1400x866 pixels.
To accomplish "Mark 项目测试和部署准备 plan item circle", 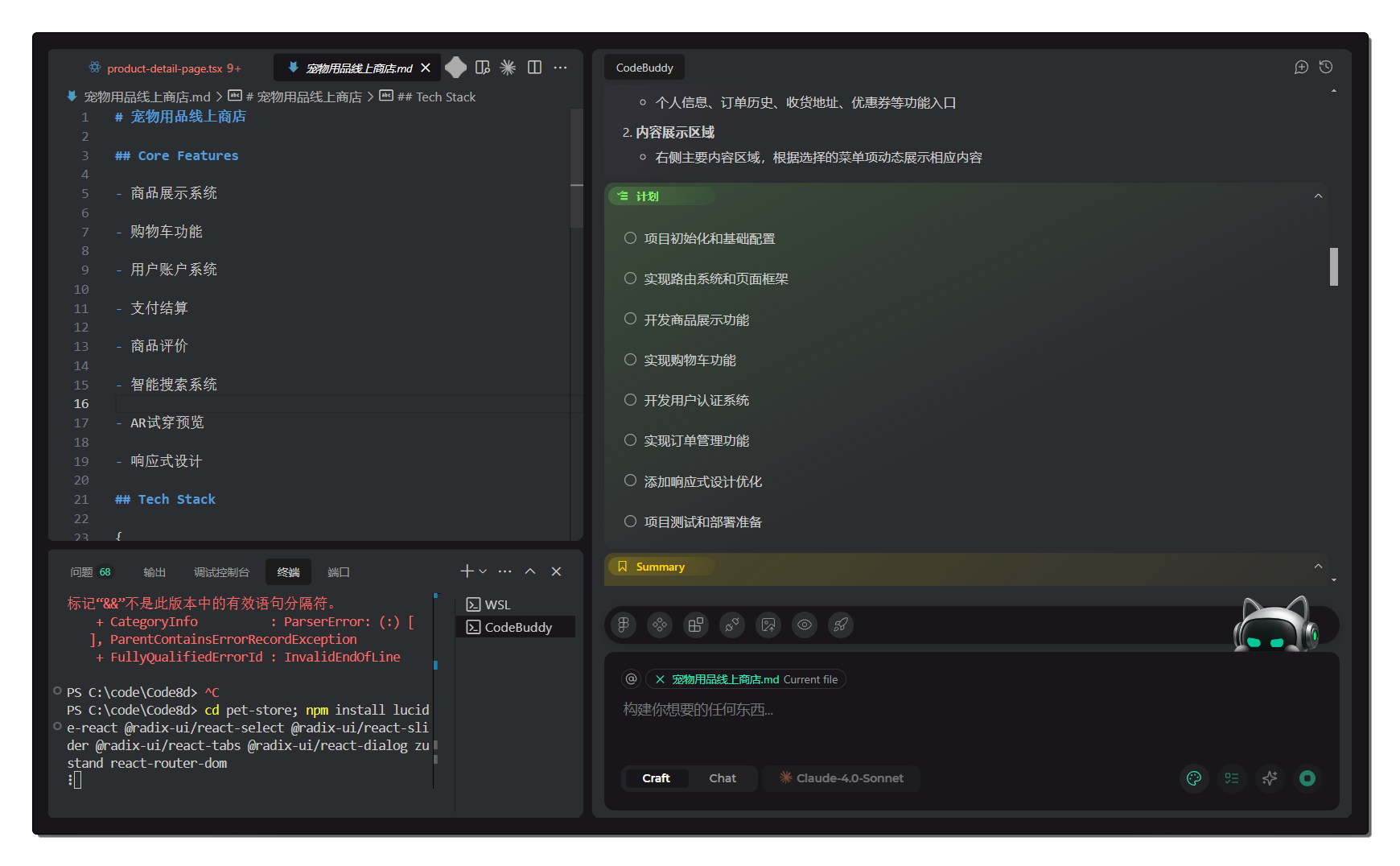I will [x=630, y=522].
